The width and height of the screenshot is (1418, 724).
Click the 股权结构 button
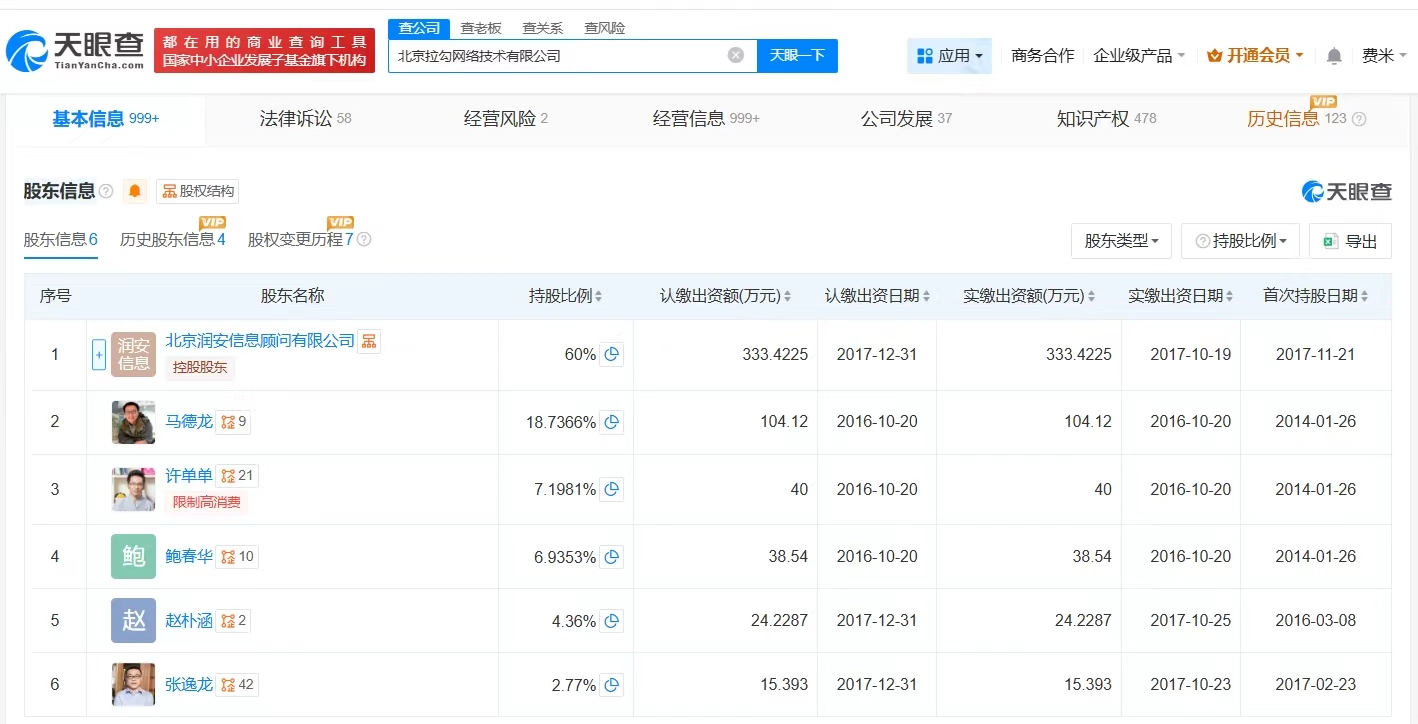pos(198,191)
